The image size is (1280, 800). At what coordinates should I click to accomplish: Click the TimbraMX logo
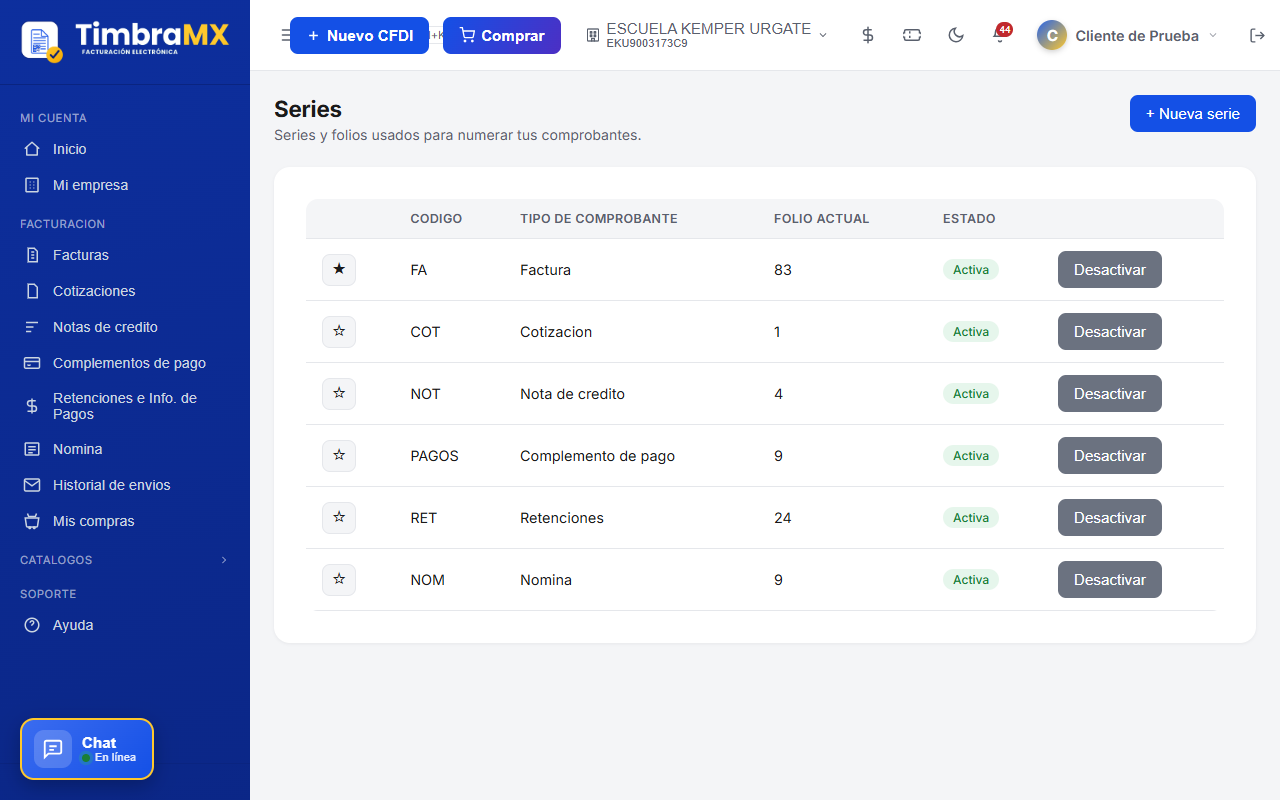125,40
